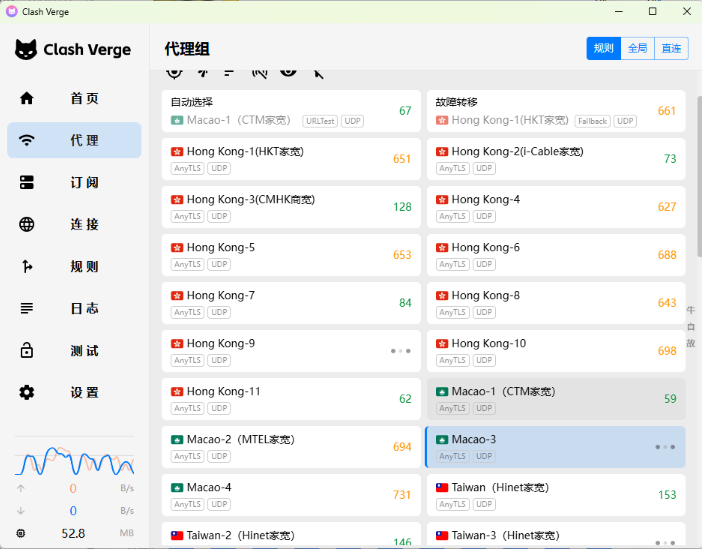
Task: Select the 规则 (Rule) mode button
Action: tap(603, 48)
